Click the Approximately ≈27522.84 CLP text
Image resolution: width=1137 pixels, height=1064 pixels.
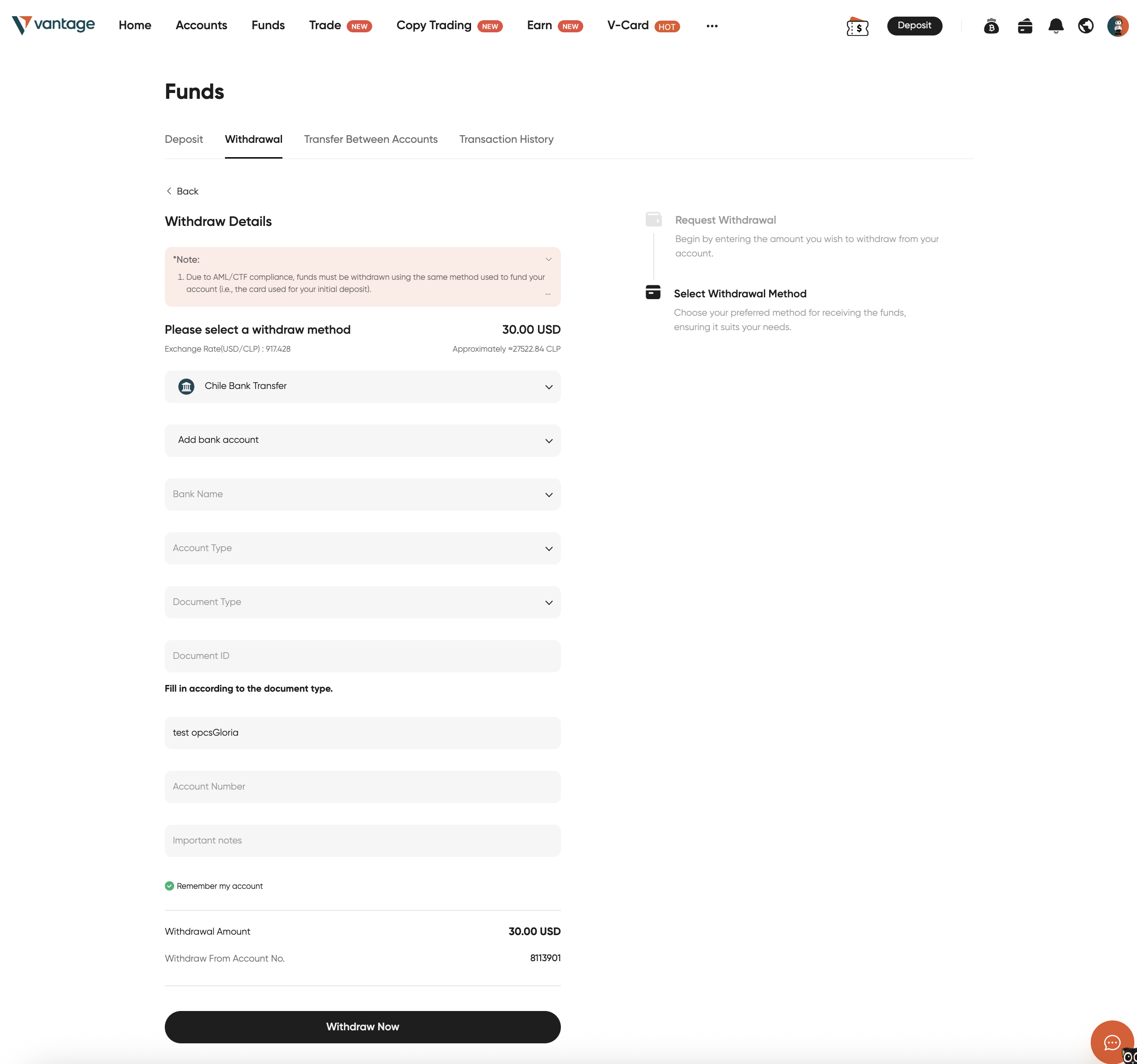click(506, 349)
